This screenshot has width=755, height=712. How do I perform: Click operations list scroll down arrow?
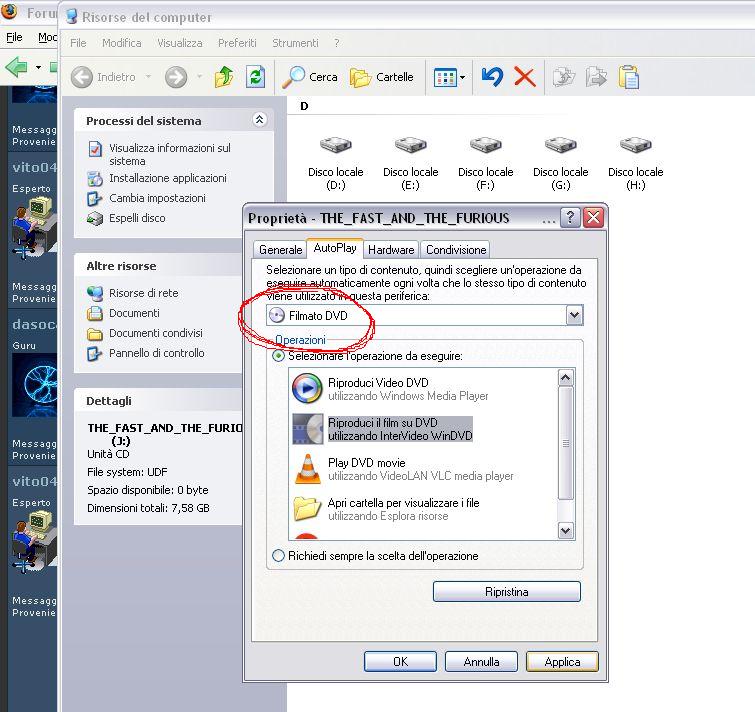click(x=565, y=531)
